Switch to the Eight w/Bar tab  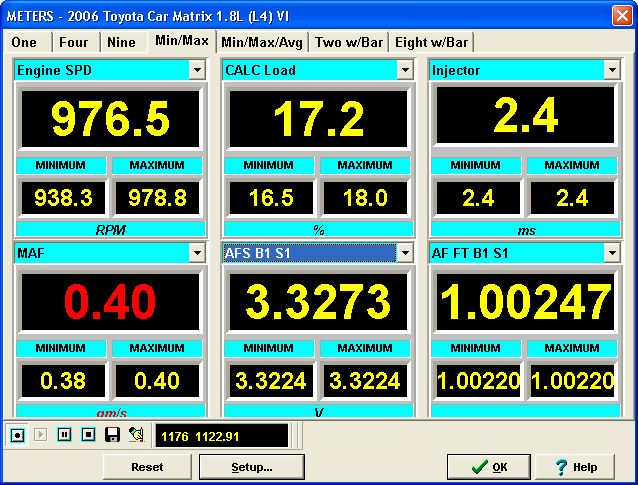pyautogui.click(x=432, y=42)
